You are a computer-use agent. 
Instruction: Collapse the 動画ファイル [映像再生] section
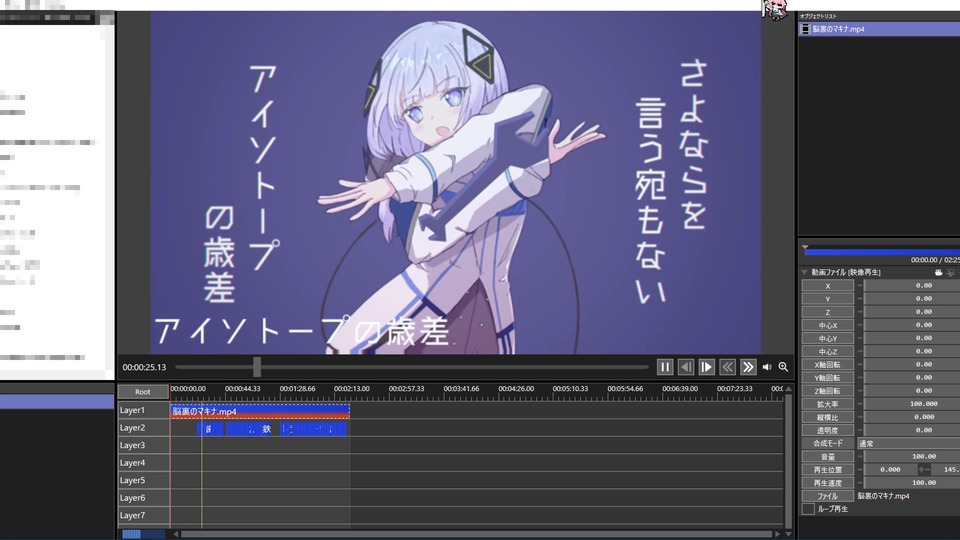click(x=804, y=272)
